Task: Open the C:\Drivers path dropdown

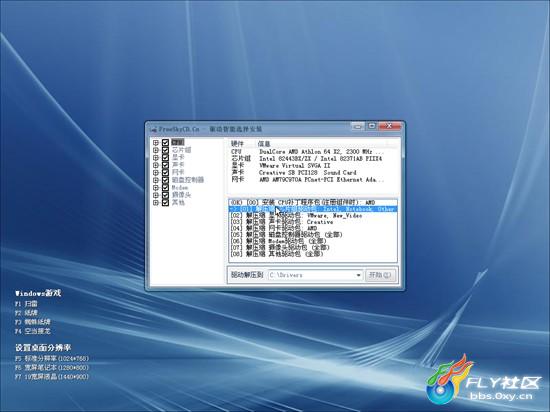Action: [358, 275]
